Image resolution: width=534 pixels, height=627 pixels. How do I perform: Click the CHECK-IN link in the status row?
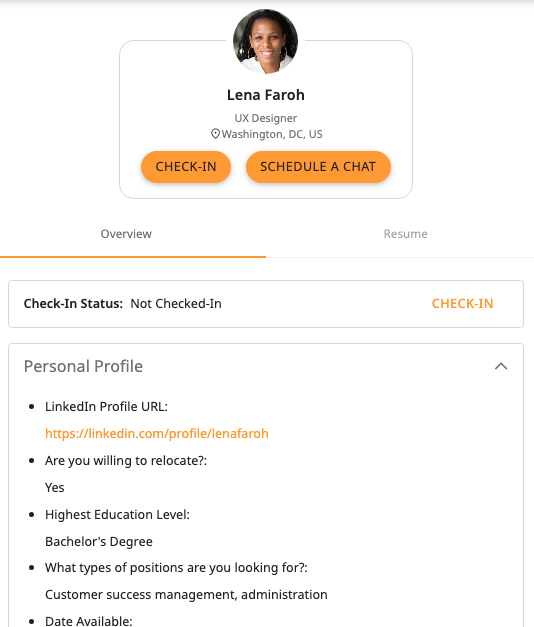[x=462, y=304]
